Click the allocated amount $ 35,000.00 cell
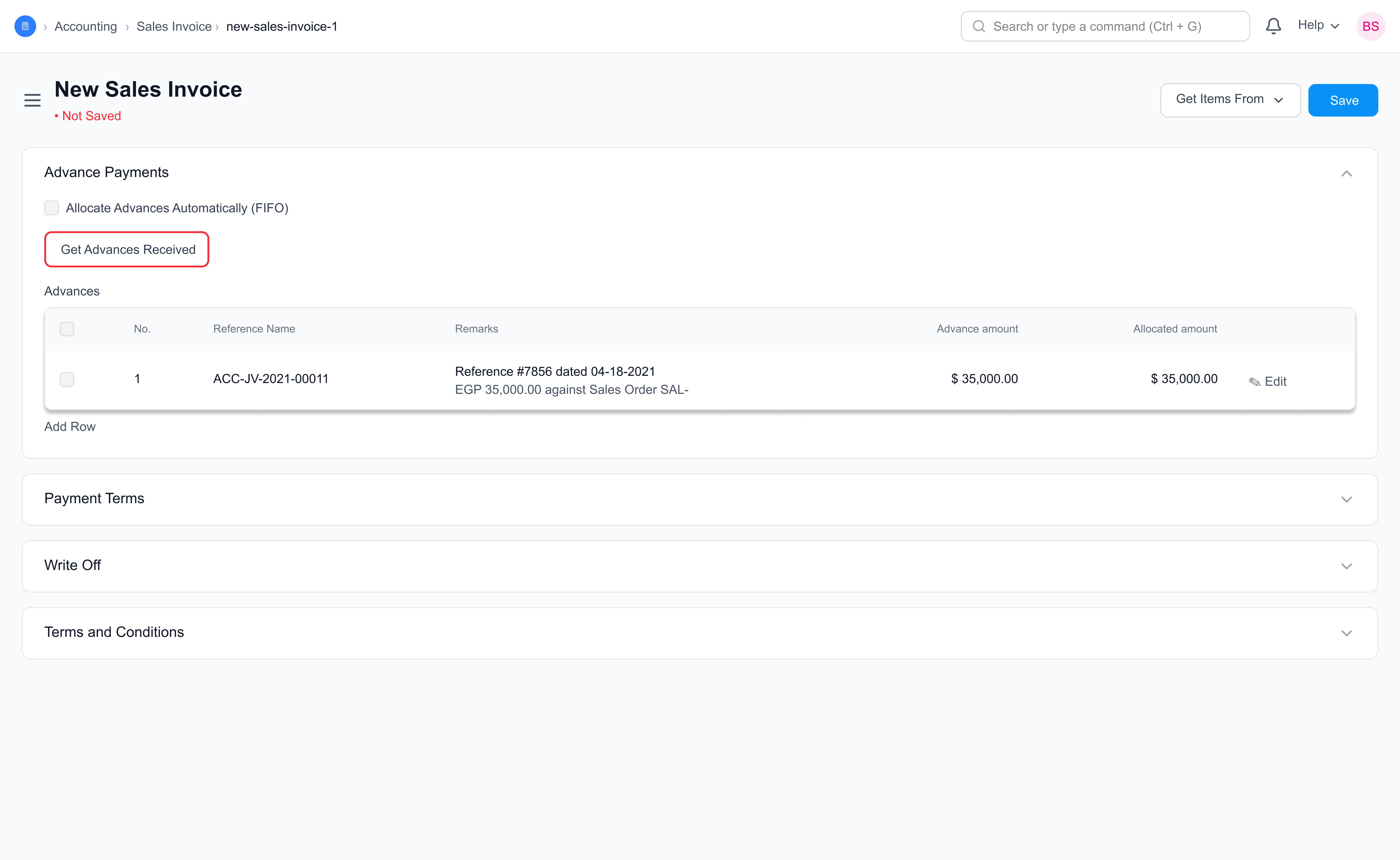This screenshot has height=860, width=1400. pos(1184,379)
